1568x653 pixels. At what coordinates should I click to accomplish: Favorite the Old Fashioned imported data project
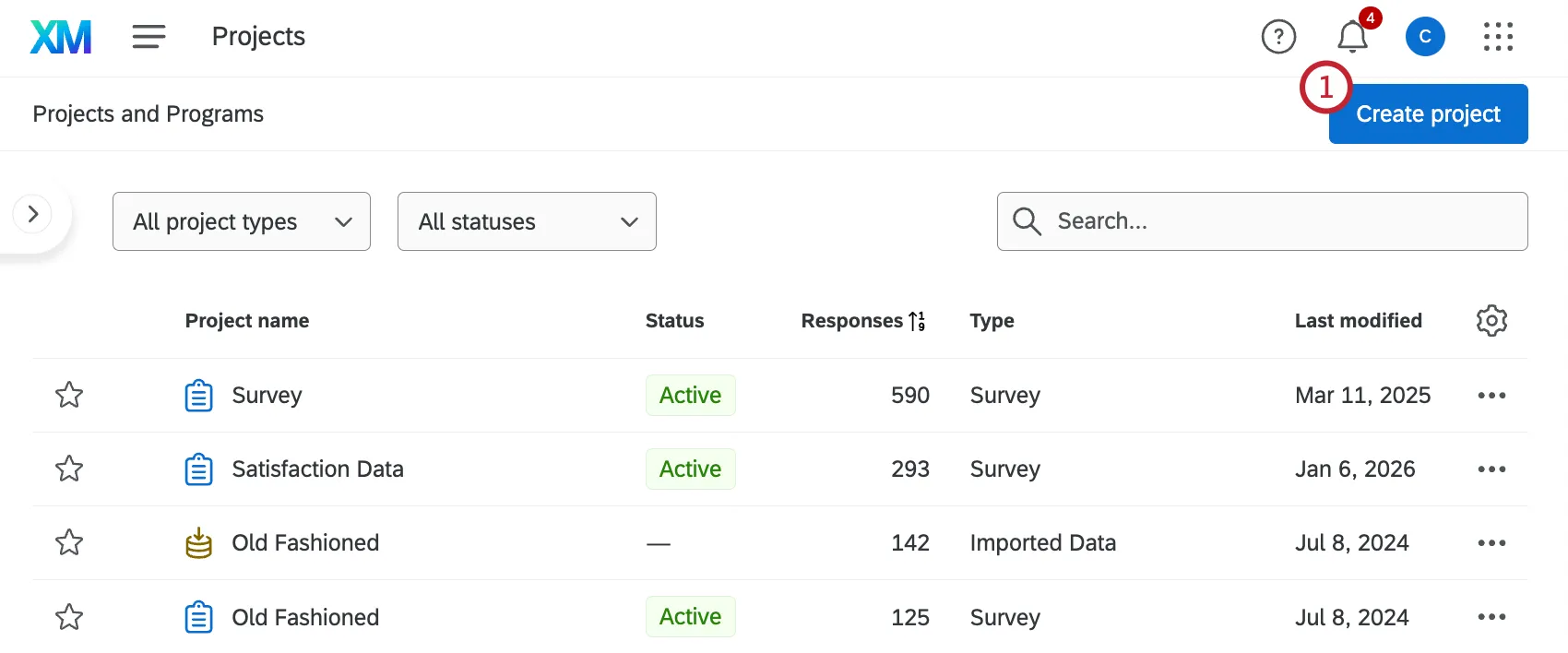(69, 543)
